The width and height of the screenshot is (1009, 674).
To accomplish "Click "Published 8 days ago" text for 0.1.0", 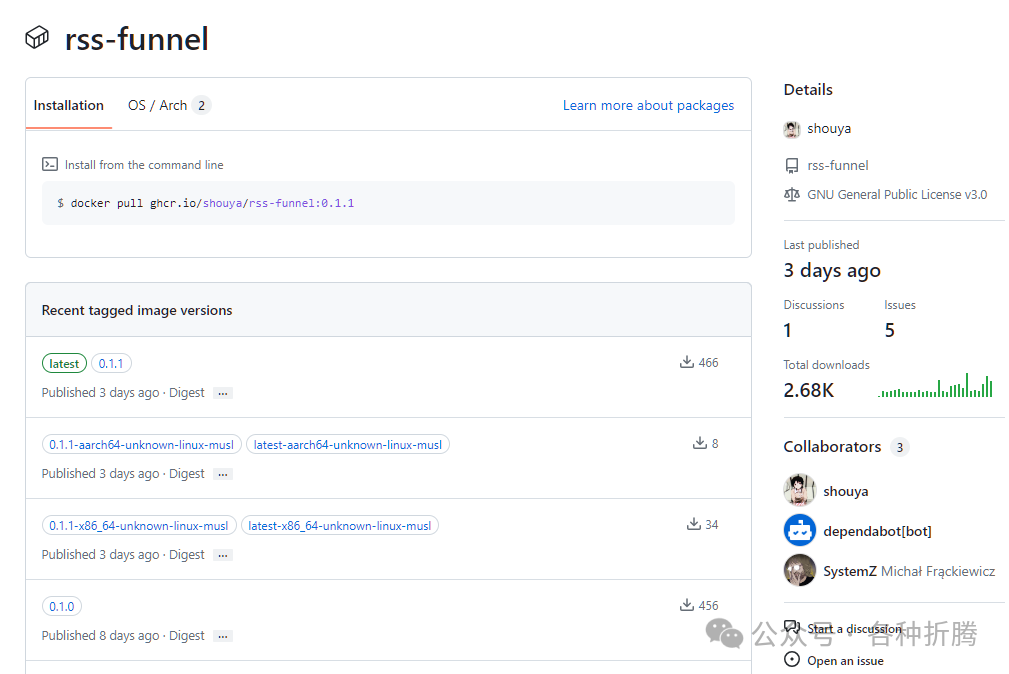I will (100, 636).
